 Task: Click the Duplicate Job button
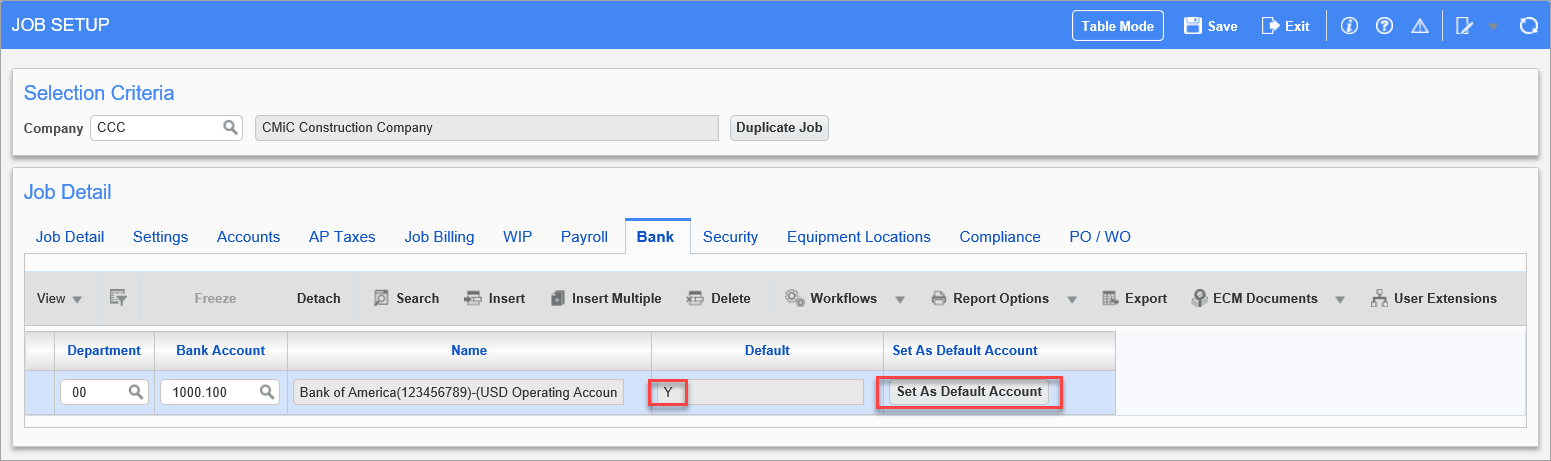[780, 128]
